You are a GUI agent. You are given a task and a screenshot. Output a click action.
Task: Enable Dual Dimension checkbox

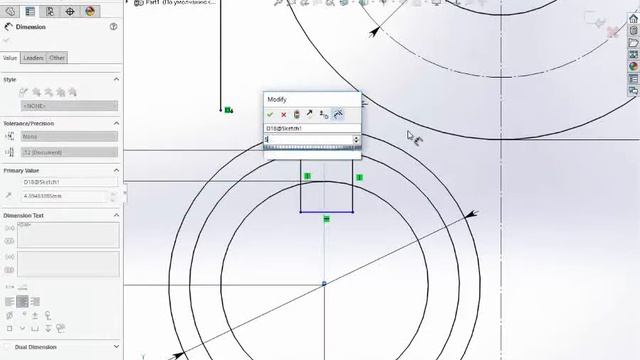pos(7,347)
